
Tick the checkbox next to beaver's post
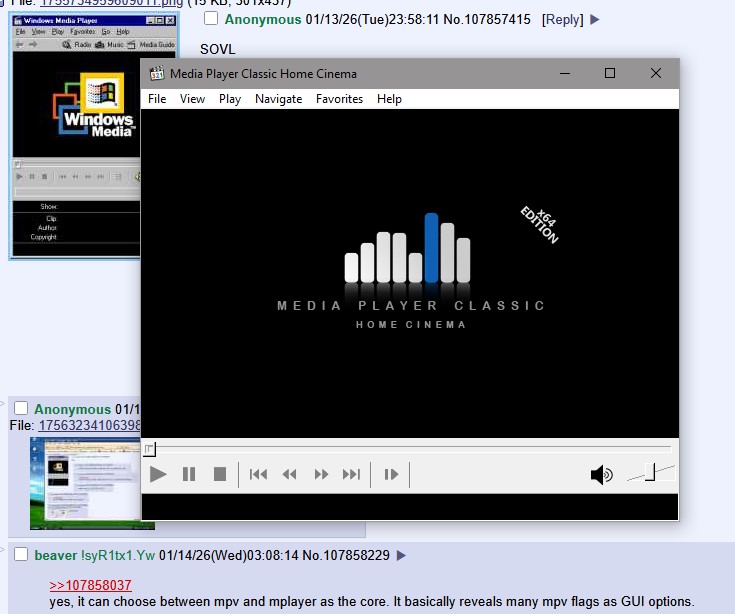(21, 554)
